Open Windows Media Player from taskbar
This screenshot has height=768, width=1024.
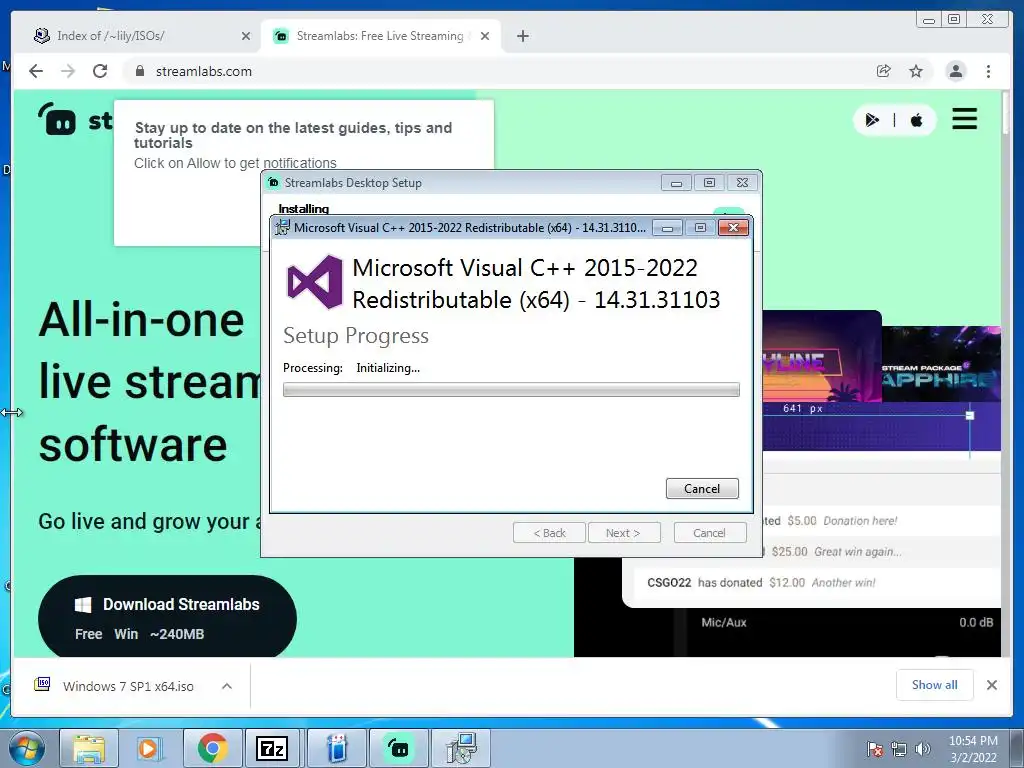pyautogui.click(x=148, y=749)
